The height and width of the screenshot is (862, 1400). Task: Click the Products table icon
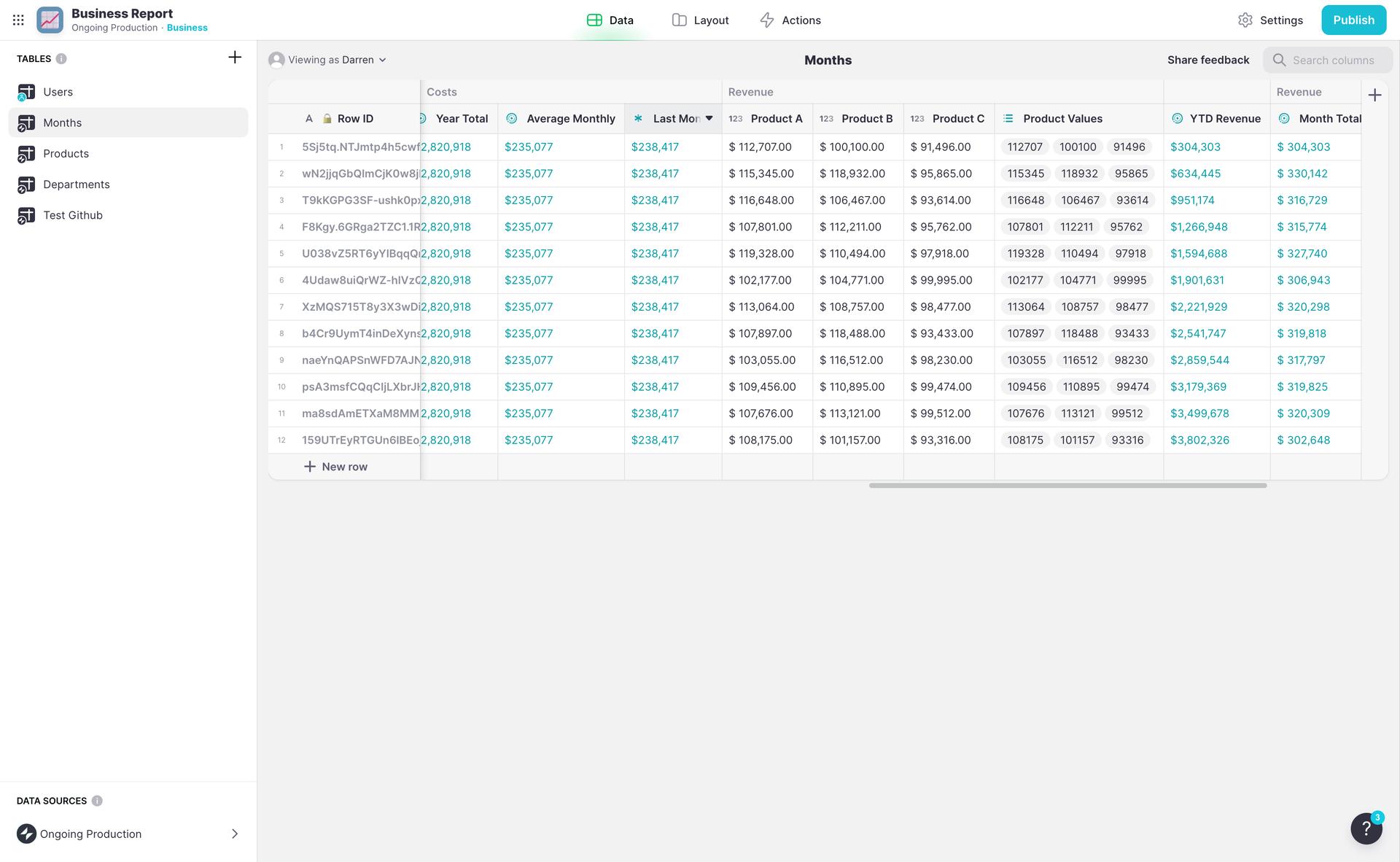tap(27, 153)
